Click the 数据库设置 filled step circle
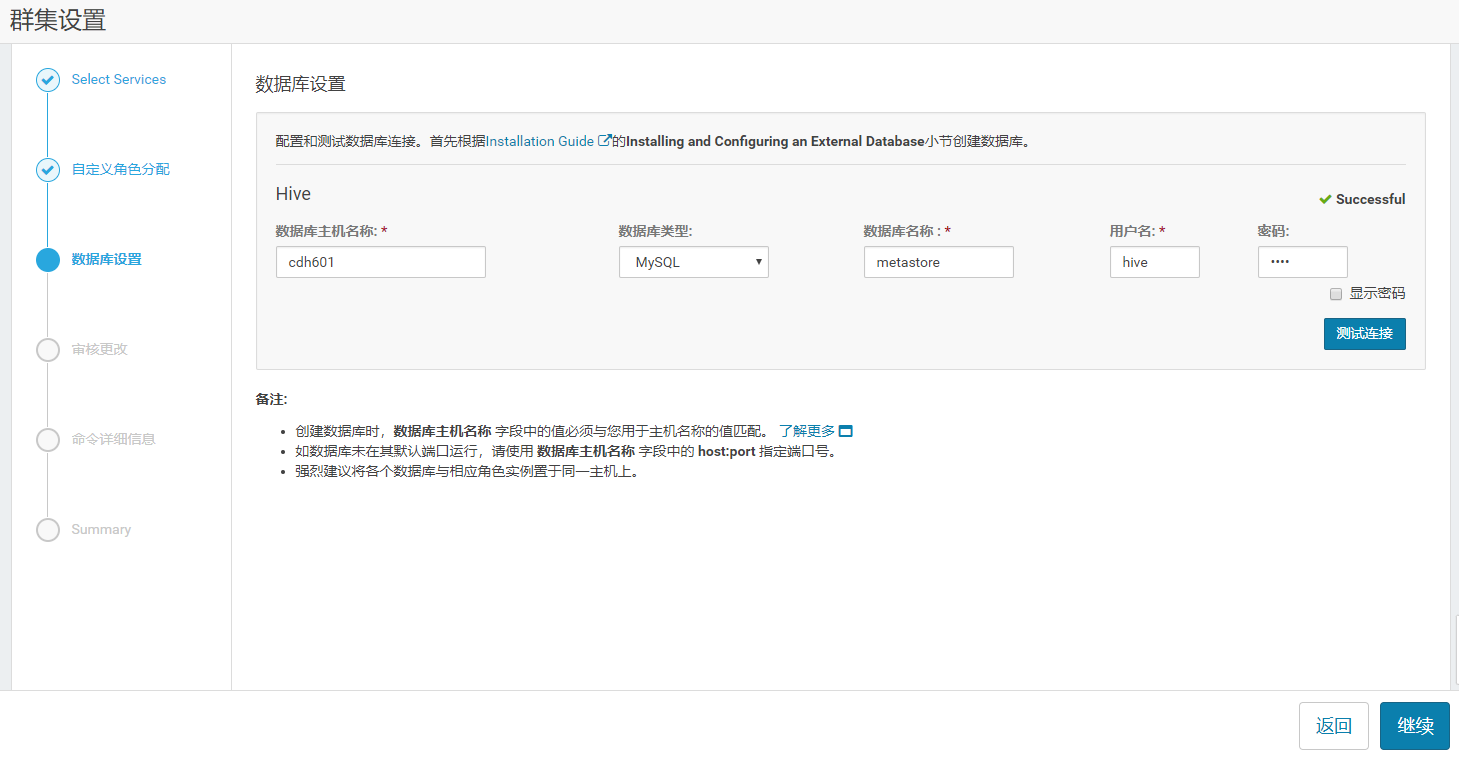 48,260
